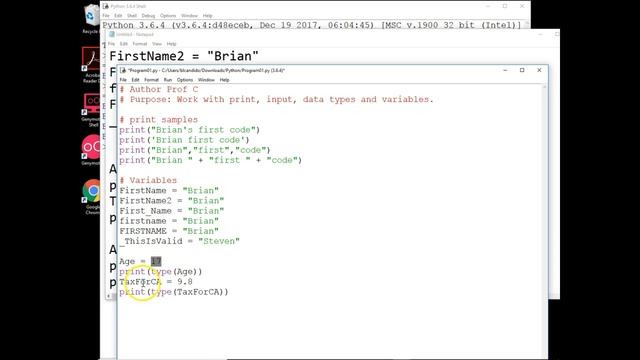This screenshot has height=360, width=640.
Task: Click the Notepad window's title bar icon
Action: point(112,35)
